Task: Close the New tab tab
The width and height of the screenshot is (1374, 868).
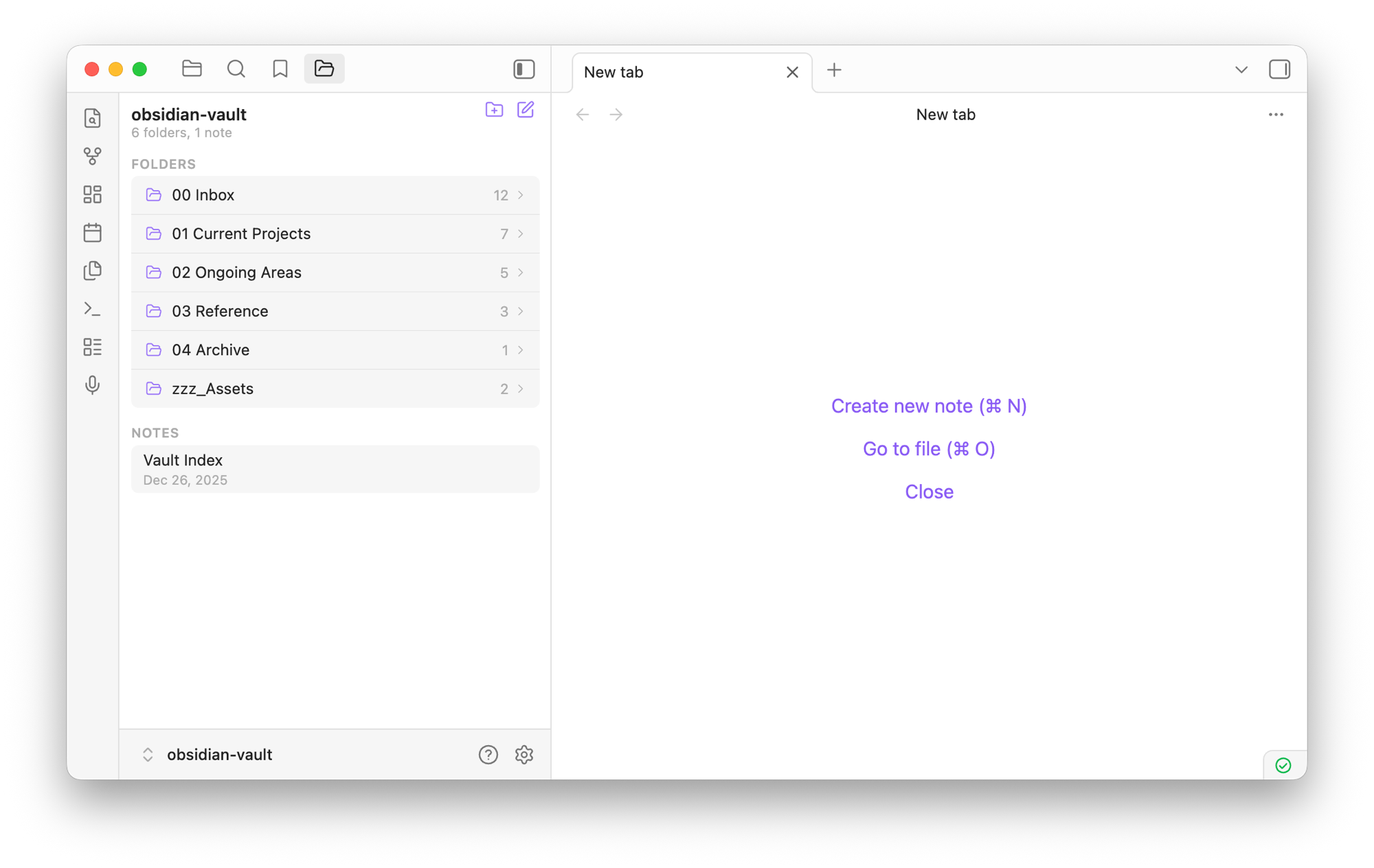Action: [792, 72]
